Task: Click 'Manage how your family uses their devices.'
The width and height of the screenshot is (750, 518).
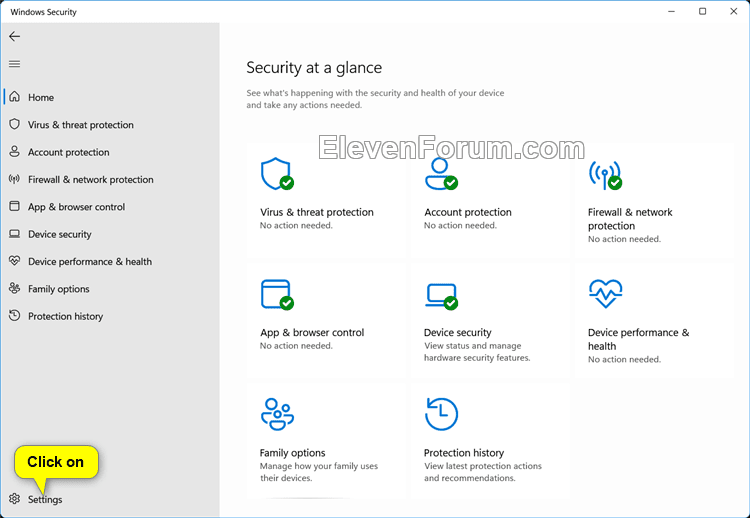Action: tap(319, 472)
